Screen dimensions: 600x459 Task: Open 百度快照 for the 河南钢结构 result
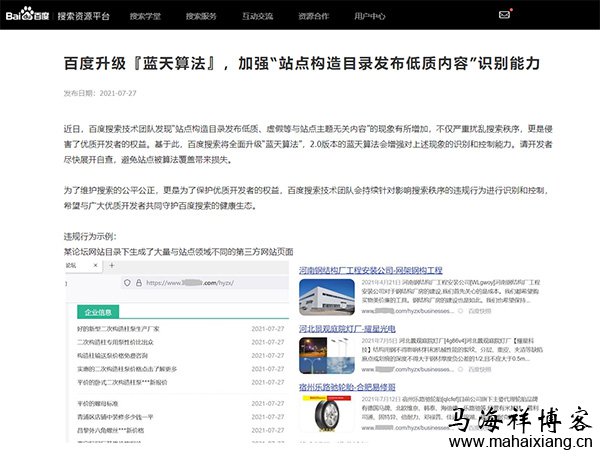click(x=480, y=311)
